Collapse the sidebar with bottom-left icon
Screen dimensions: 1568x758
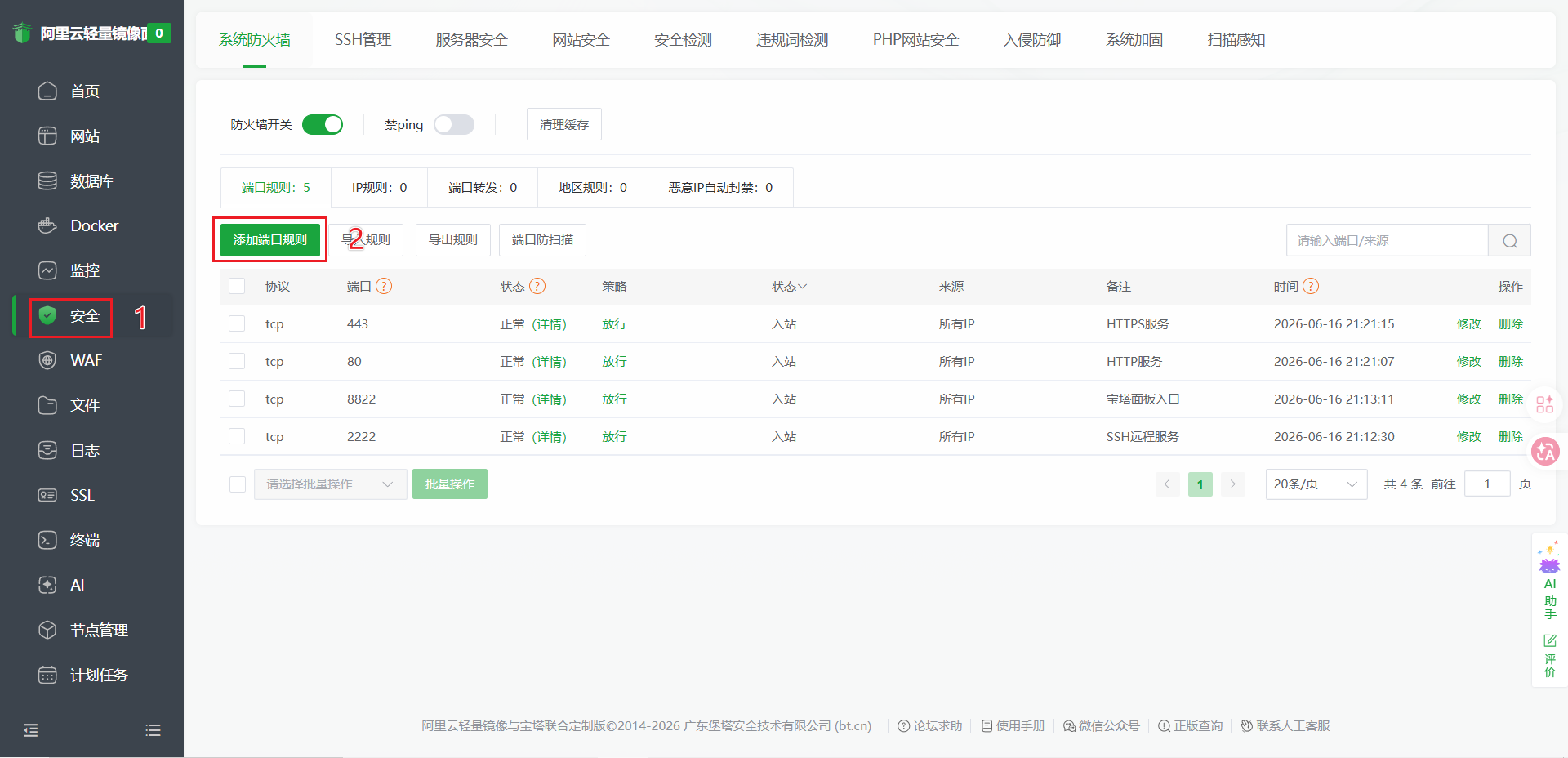tap(31, 730)
